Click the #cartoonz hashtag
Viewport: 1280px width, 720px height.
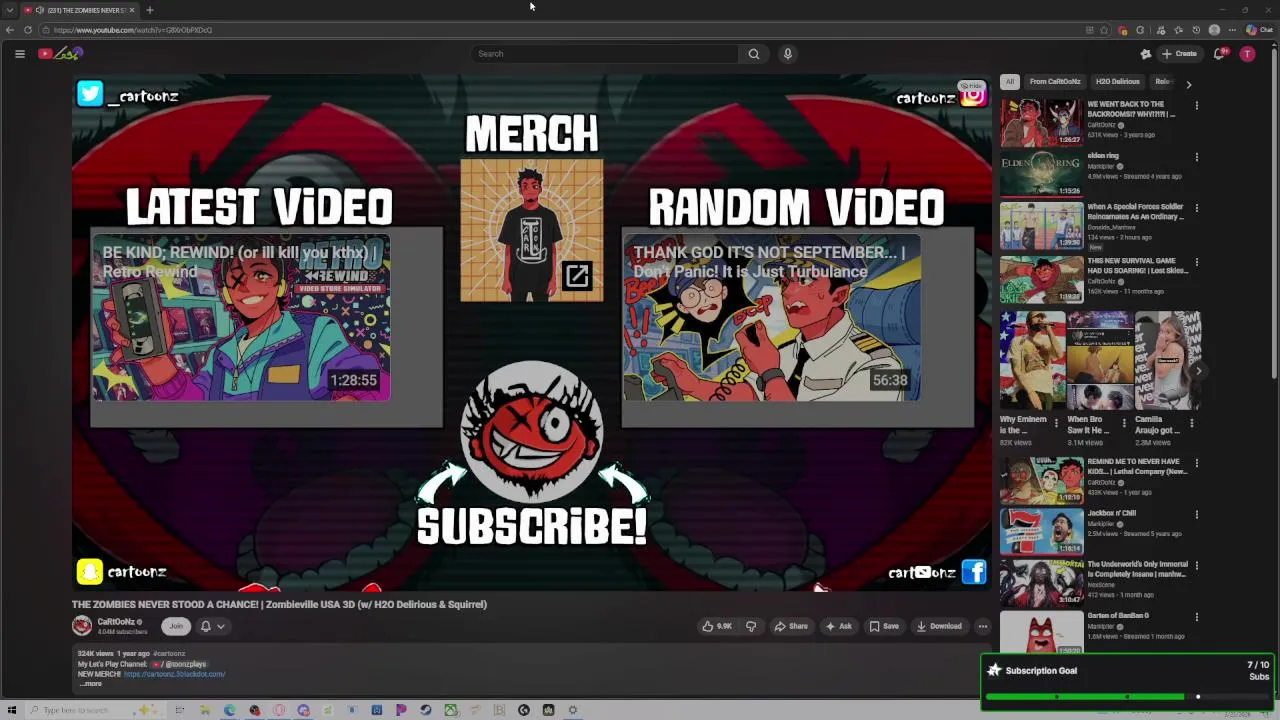(170, 654)
